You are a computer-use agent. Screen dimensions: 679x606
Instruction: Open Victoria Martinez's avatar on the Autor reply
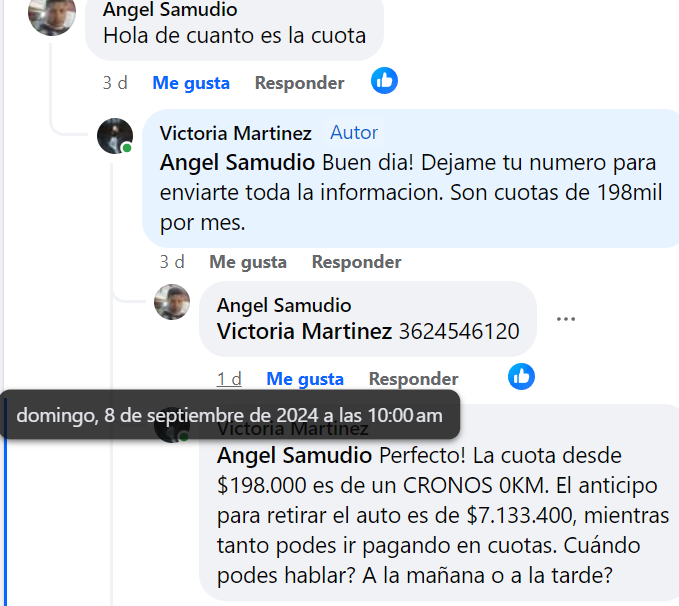[x=115, y=136]
